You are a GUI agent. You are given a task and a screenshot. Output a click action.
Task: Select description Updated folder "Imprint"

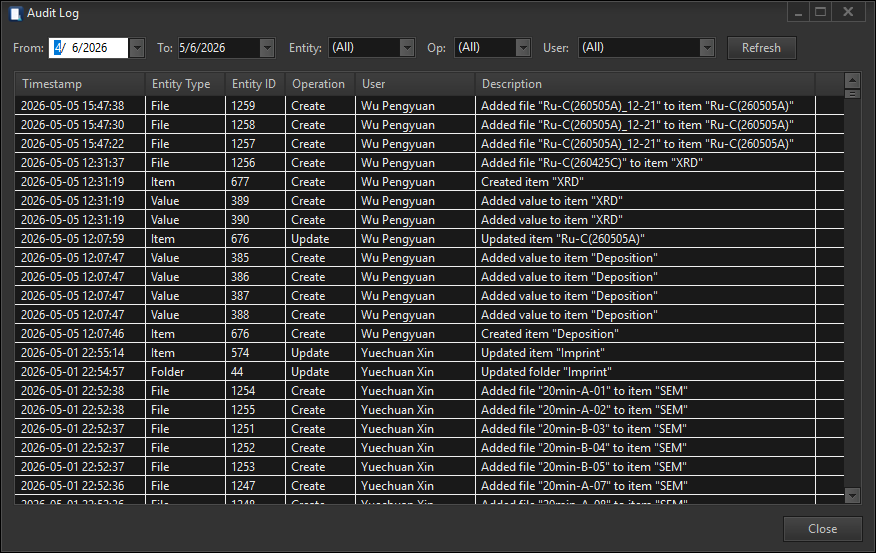645,371
